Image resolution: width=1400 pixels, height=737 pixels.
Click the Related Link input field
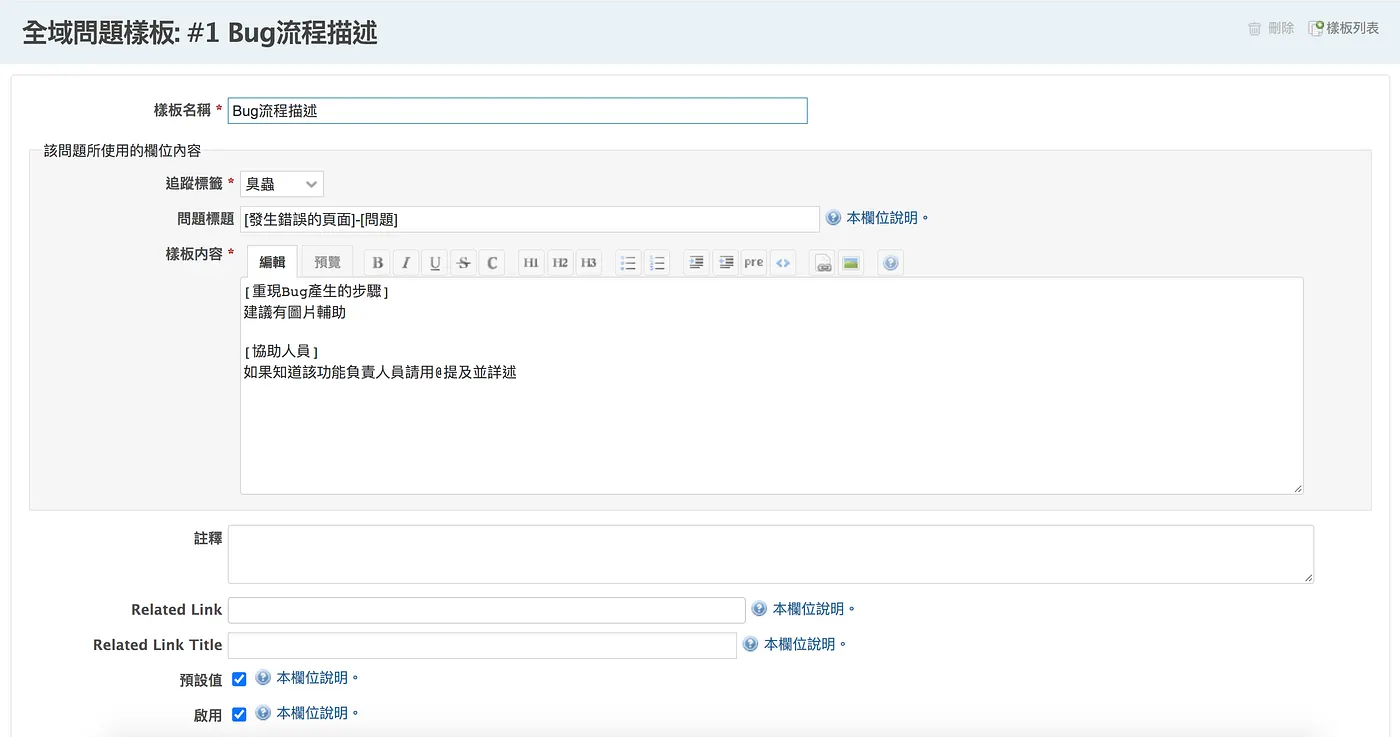tap(487, 610)
